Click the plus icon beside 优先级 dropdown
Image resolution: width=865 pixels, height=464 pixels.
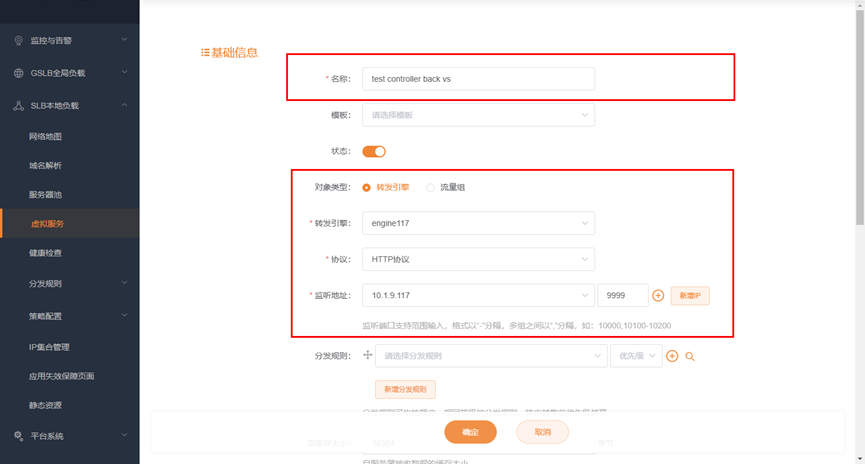tap(672, 355)
